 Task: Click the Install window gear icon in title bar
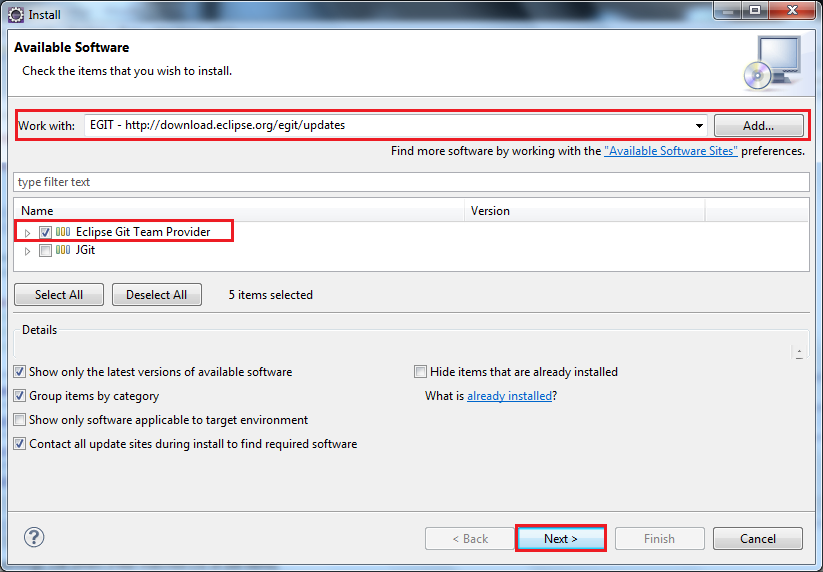tap(16, 15)
